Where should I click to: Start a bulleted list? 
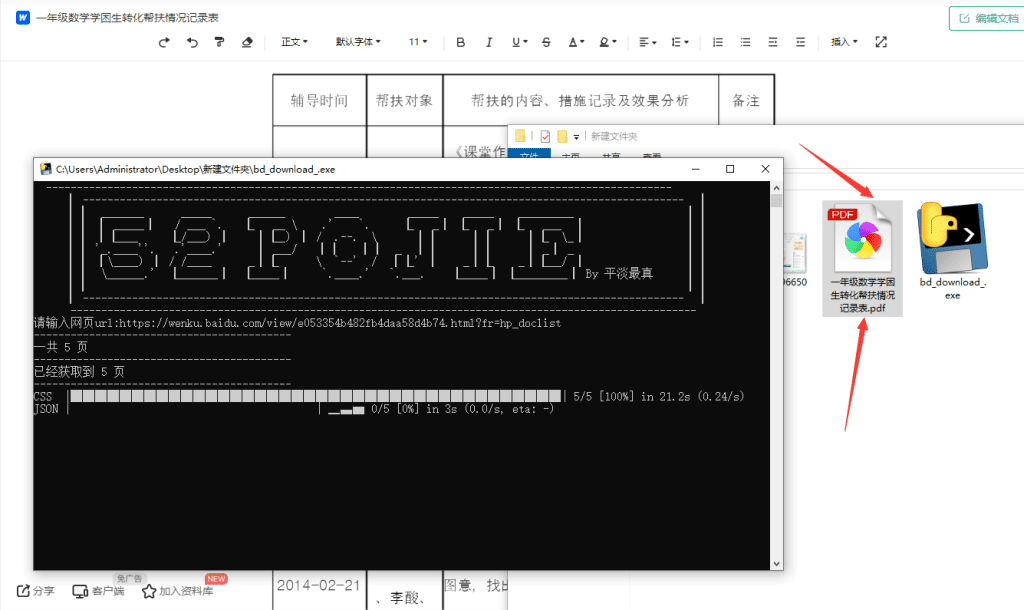coord(747,42)
